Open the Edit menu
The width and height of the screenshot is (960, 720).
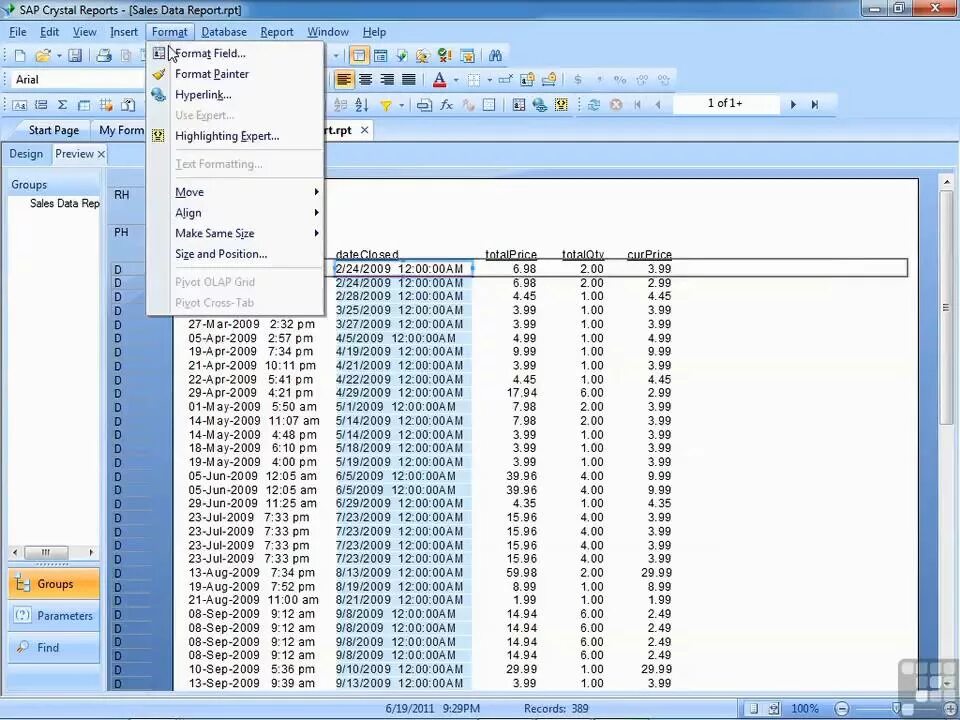point(50,32)
